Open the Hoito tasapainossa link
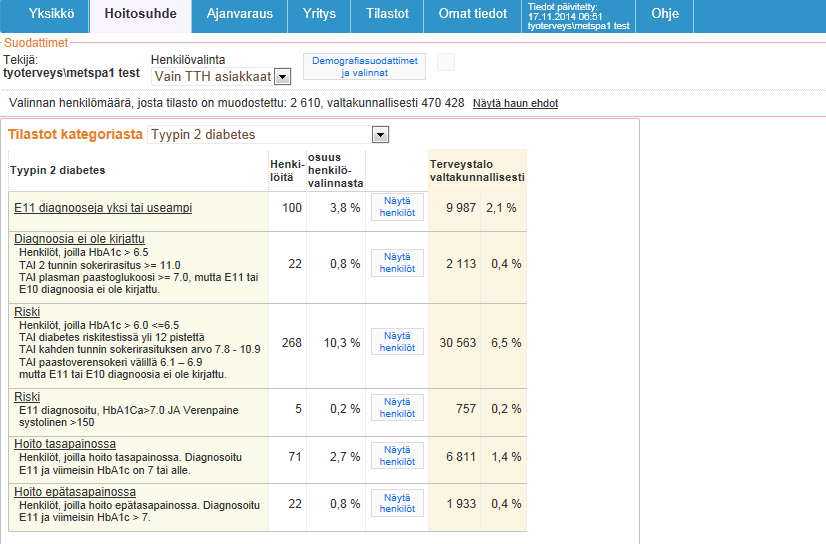The width and height of the screenshot is (826, 544). point(65,444)
